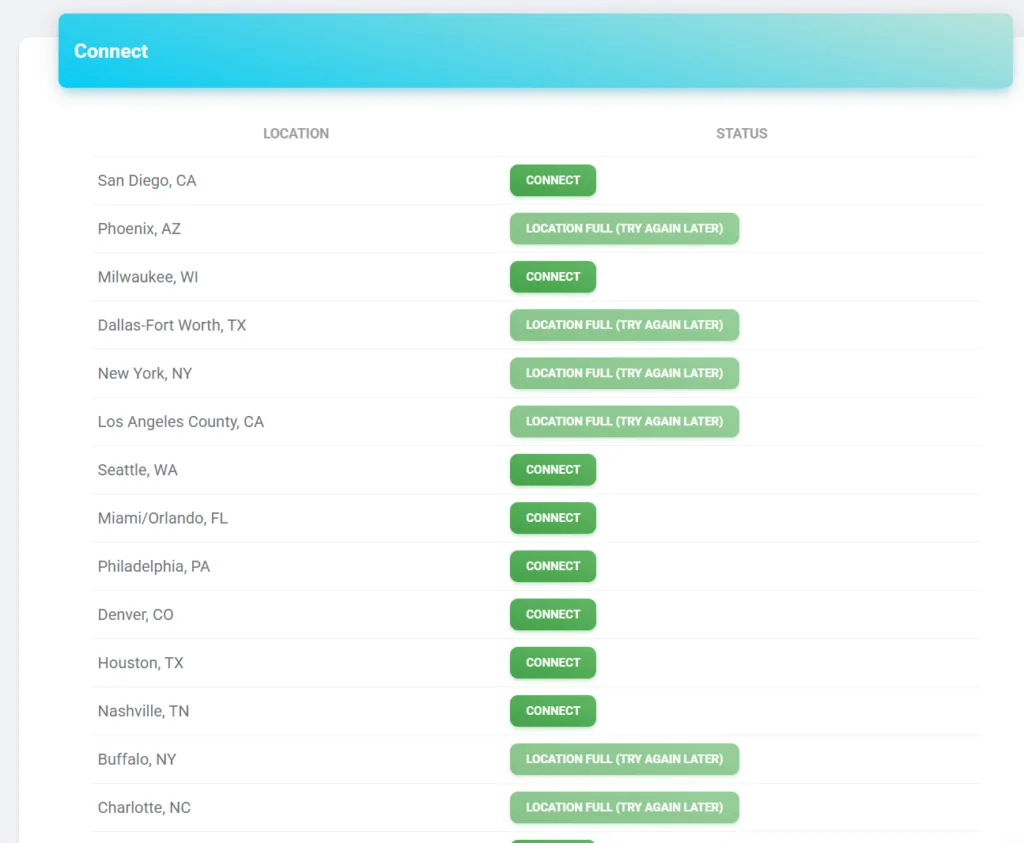Click the Charlotte, NC location label

[144, 808]
